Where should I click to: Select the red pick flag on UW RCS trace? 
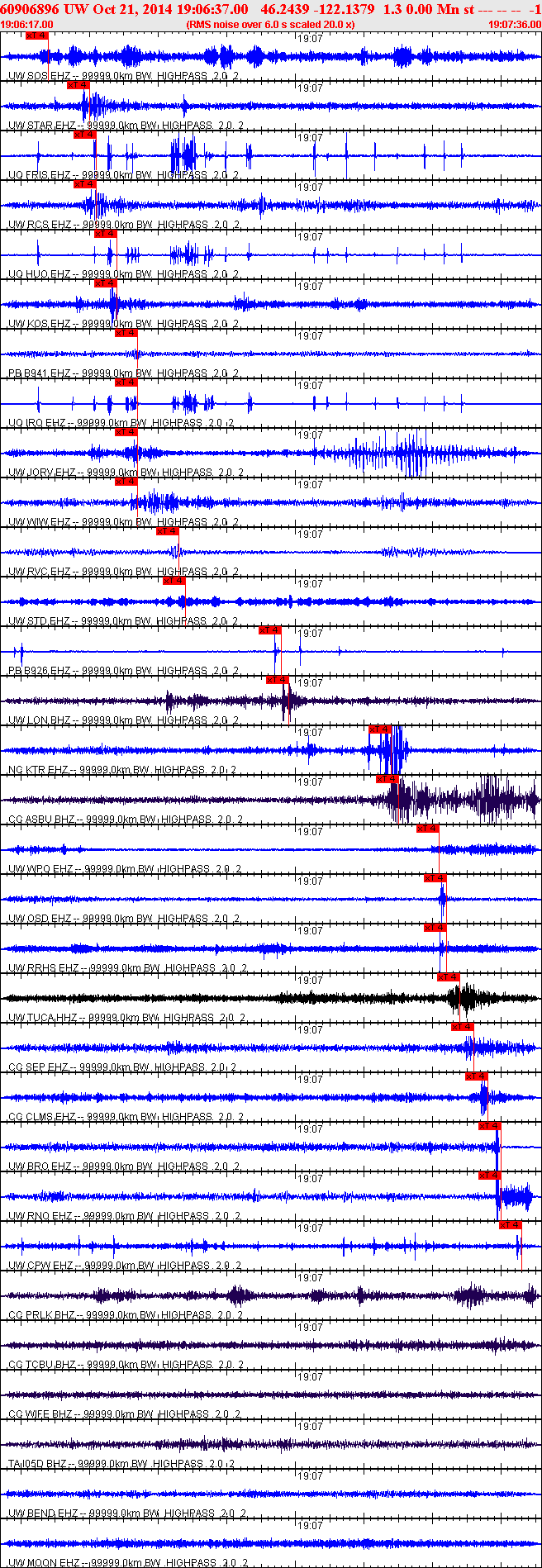pos(85,184)
